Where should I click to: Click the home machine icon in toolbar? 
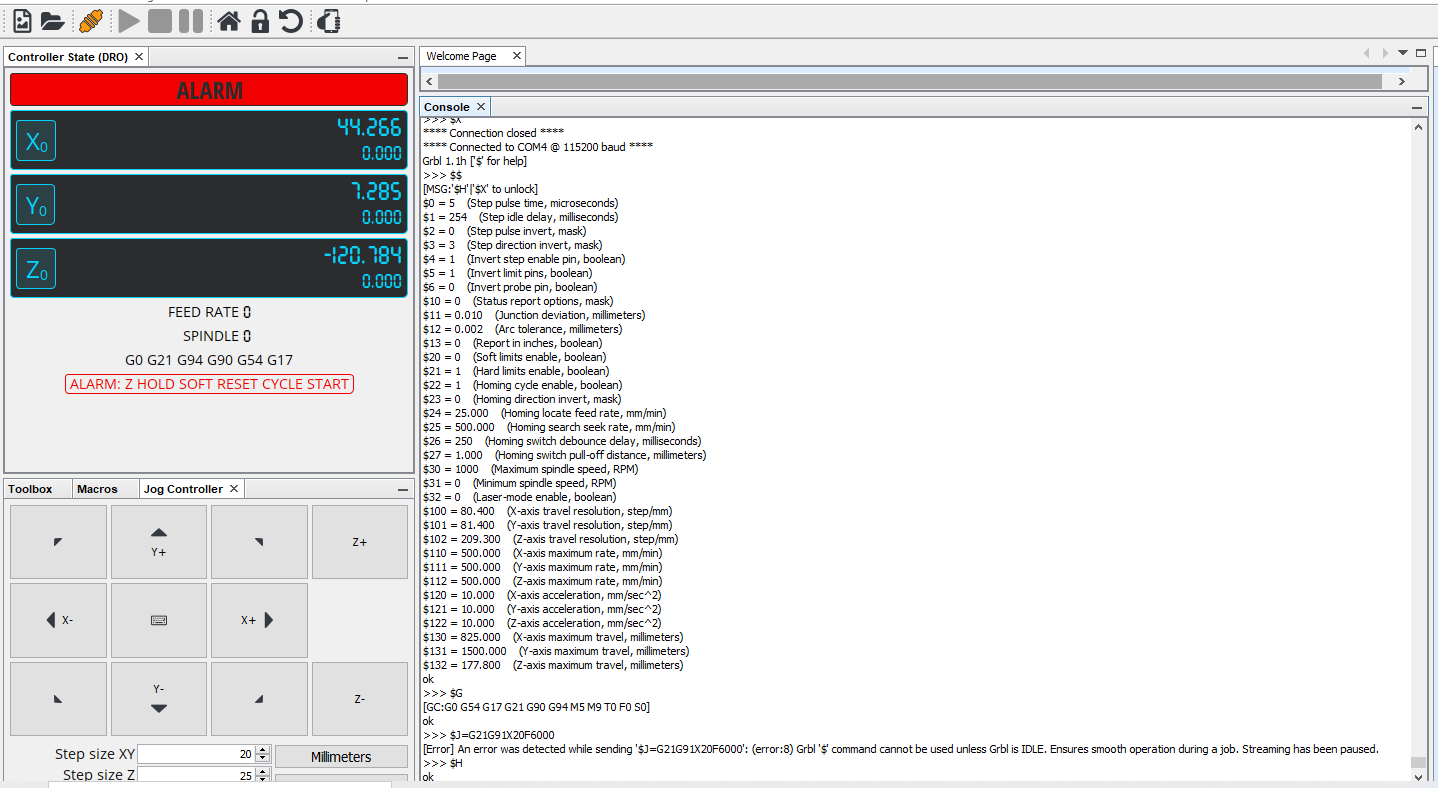click(x=229, y=20)
